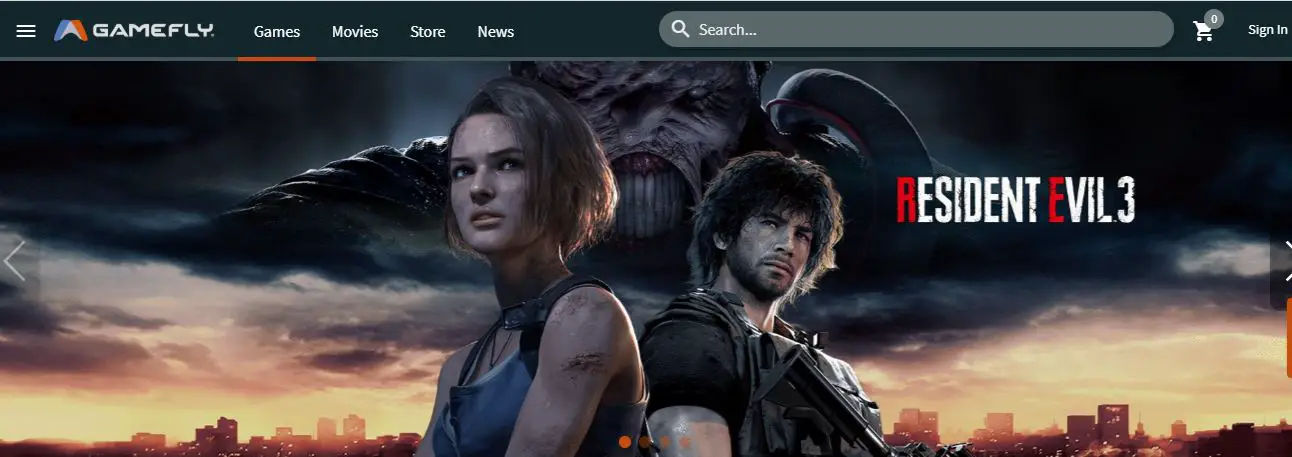
Task: Open the Resident Evil 3 banner title
Action: click(x=1015, y=200)
